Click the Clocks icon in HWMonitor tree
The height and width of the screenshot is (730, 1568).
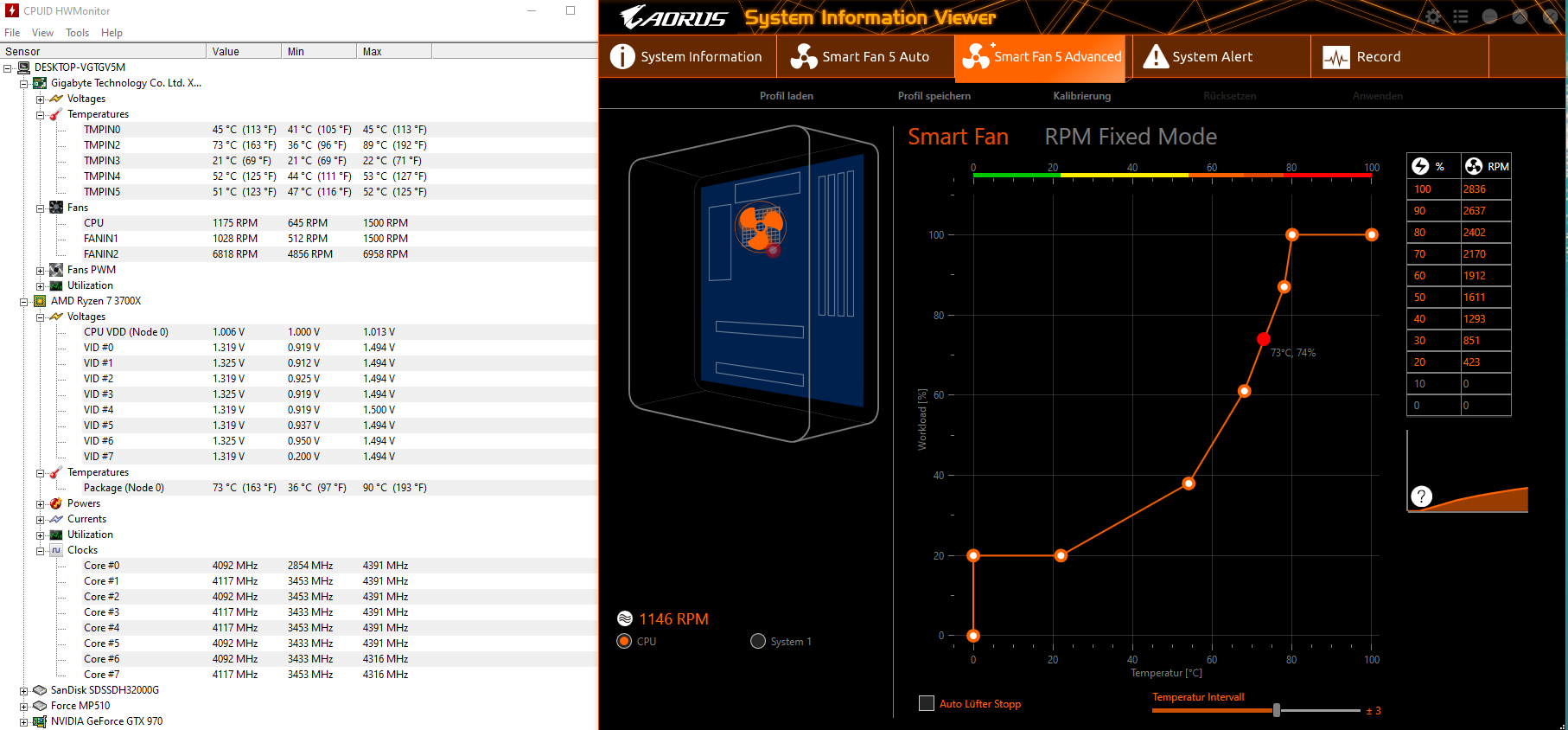[56, 550]
